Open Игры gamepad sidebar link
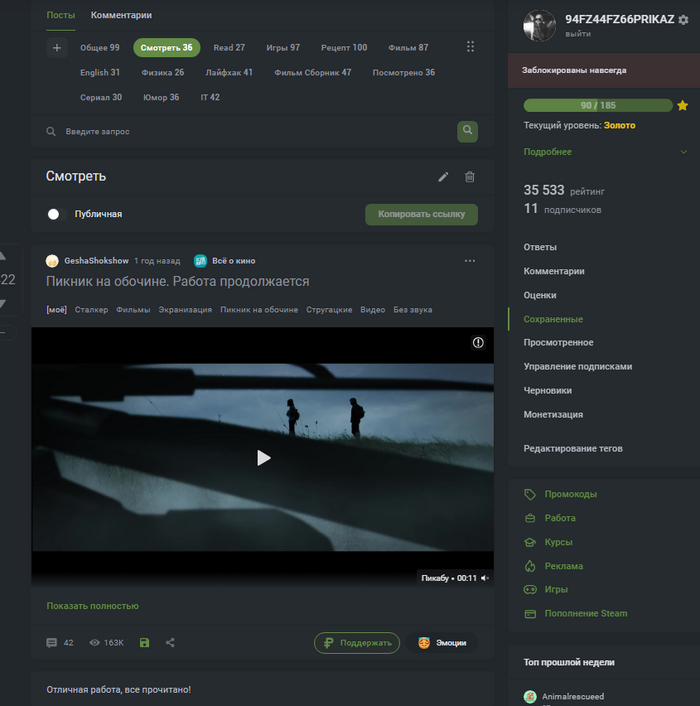Screen dimensions: 700x706 556,589
